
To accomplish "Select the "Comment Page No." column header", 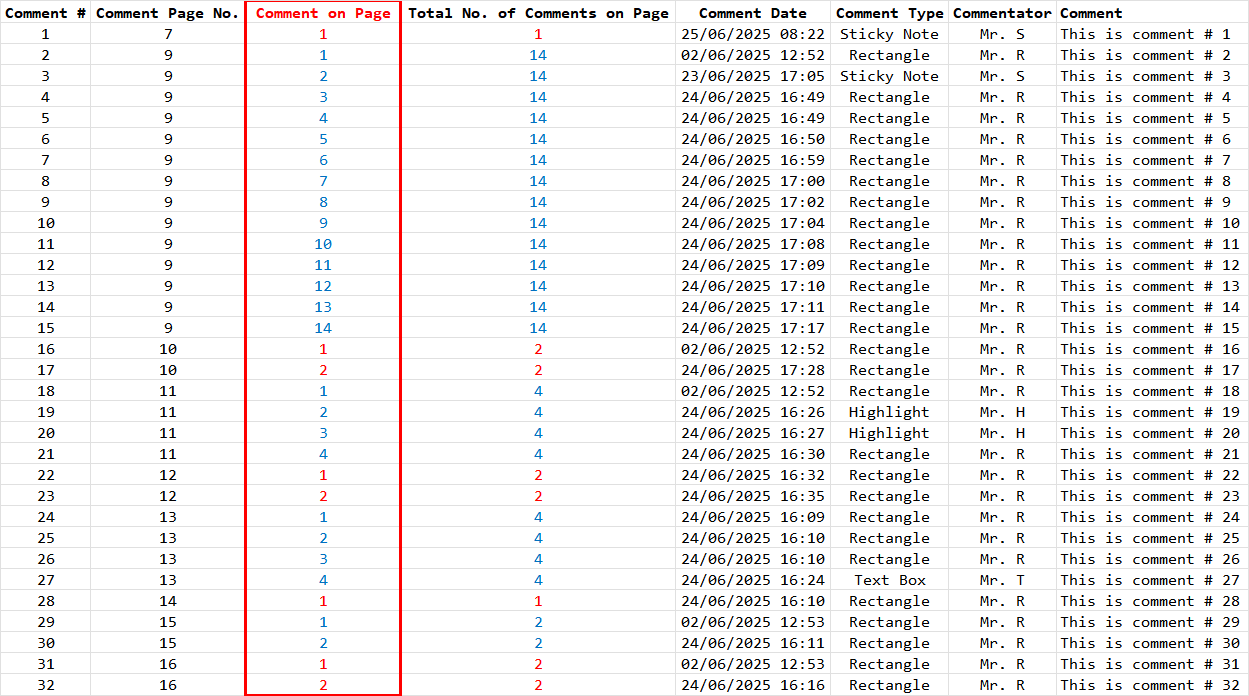I will (x=167, y=13).
